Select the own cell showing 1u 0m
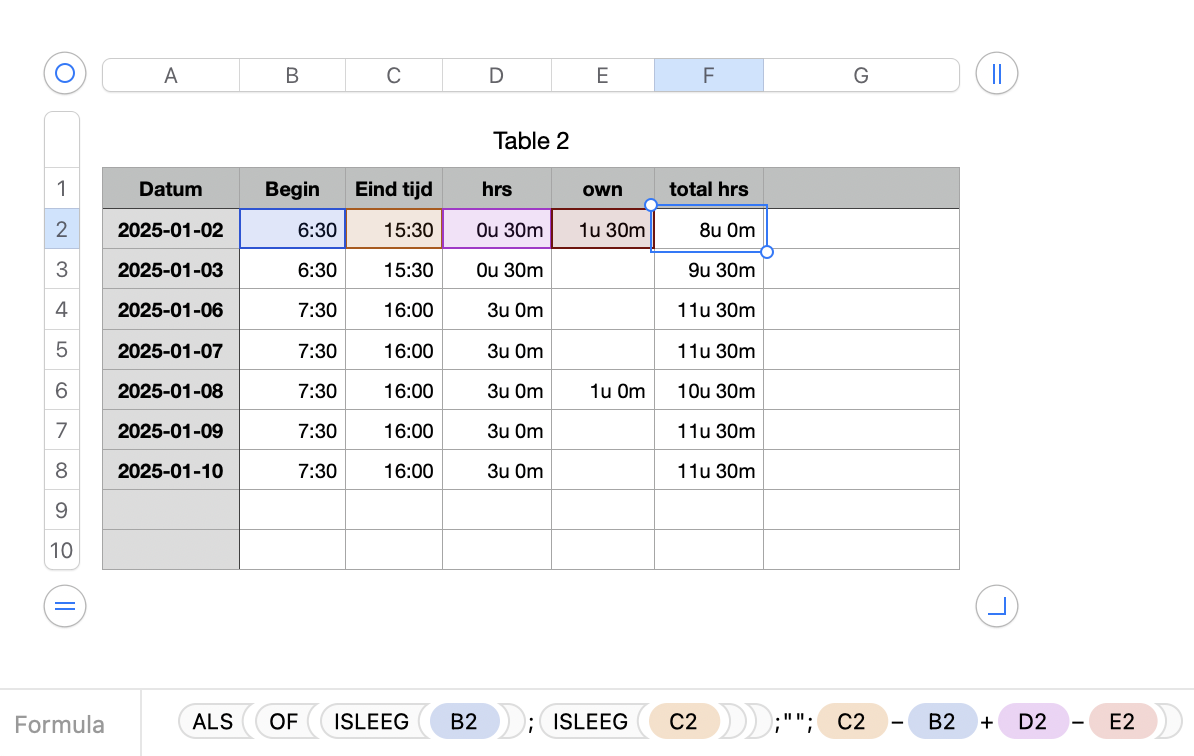The height and width of the screenshot is (756, 1194). (602, 390)
